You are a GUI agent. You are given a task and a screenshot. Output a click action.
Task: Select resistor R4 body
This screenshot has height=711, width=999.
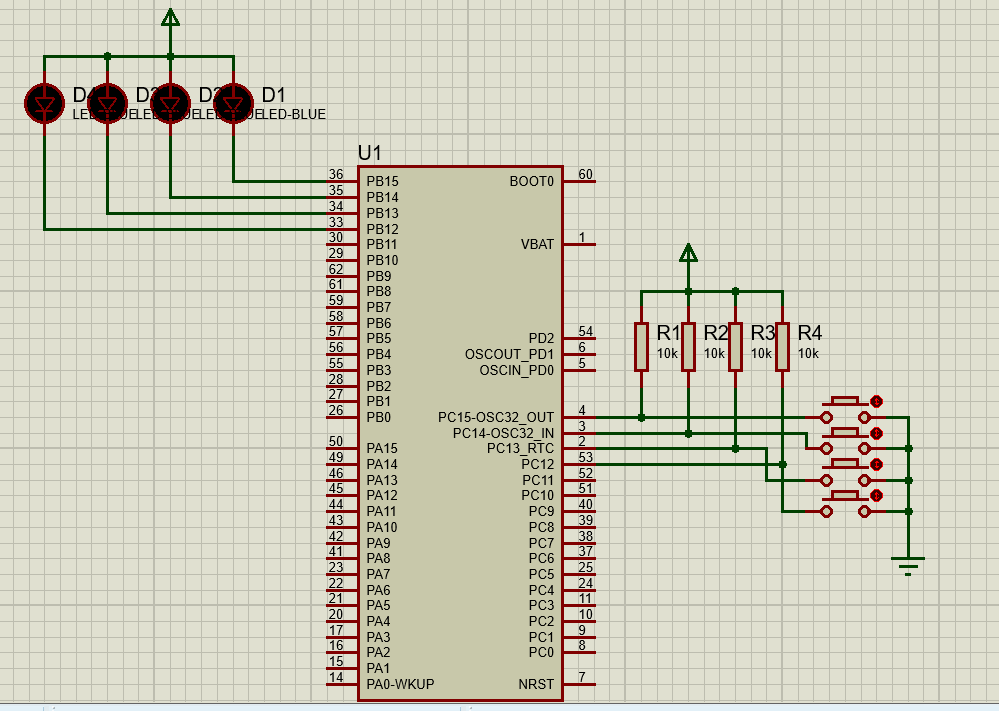click(782, 347)
